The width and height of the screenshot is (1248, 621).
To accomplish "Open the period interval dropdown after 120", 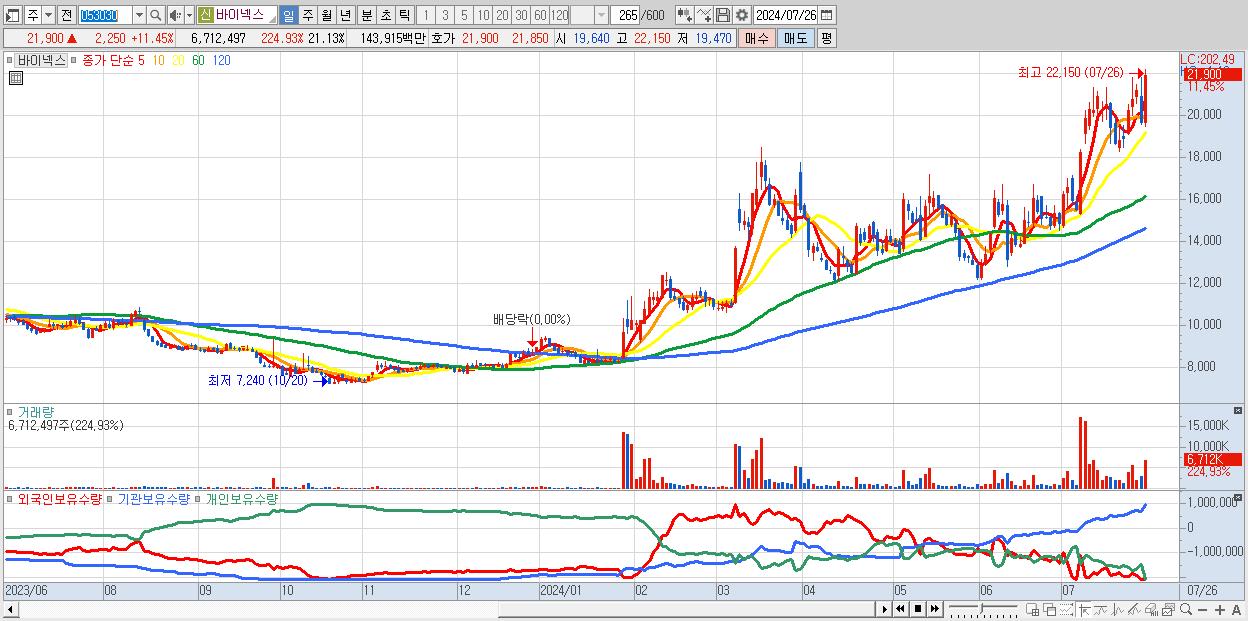I will (601, 15).
